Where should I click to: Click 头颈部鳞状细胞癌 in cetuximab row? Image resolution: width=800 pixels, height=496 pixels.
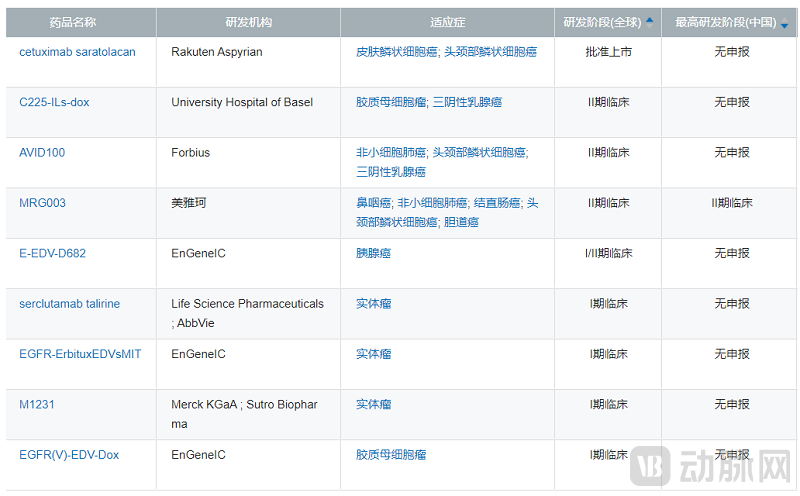(490, 52)
